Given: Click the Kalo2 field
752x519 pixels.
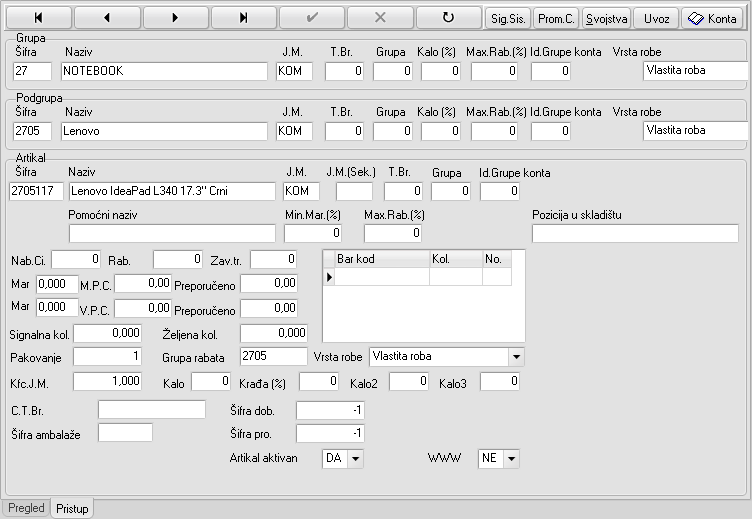Looking at the screenshot, I should [409, 382].
